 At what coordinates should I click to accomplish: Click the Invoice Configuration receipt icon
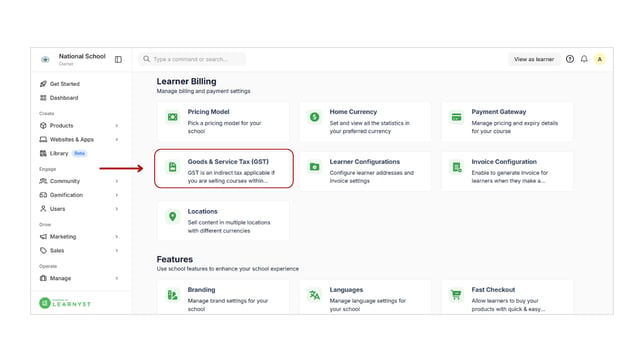click(456, 167)
